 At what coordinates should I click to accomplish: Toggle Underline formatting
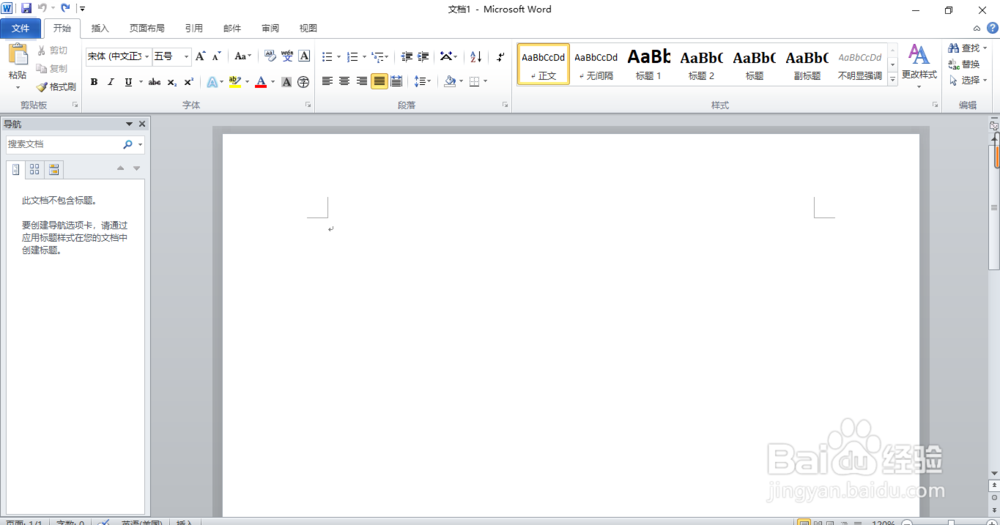tap(128, 82)
